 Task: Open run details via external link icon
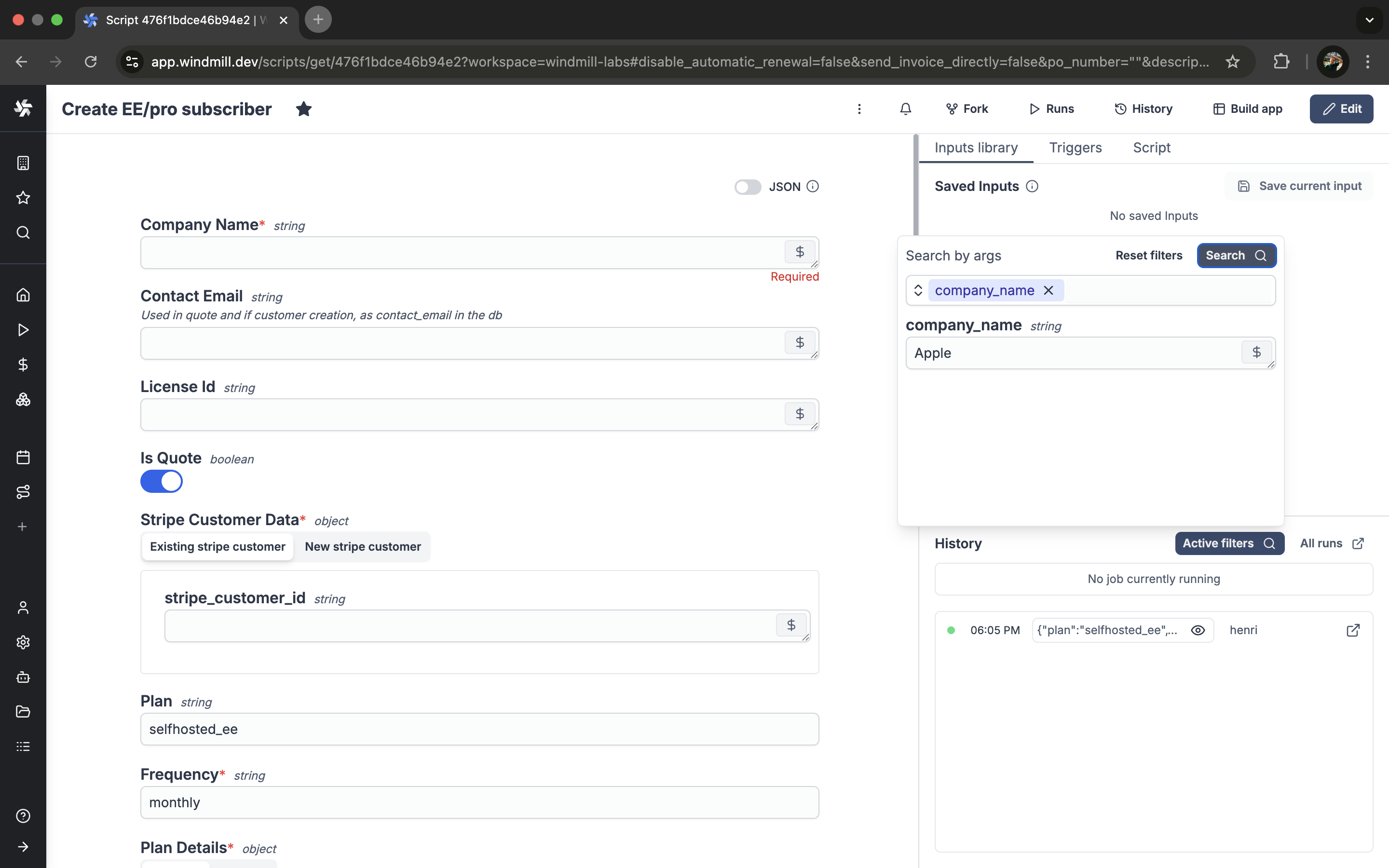click(x=1352, y=630)
